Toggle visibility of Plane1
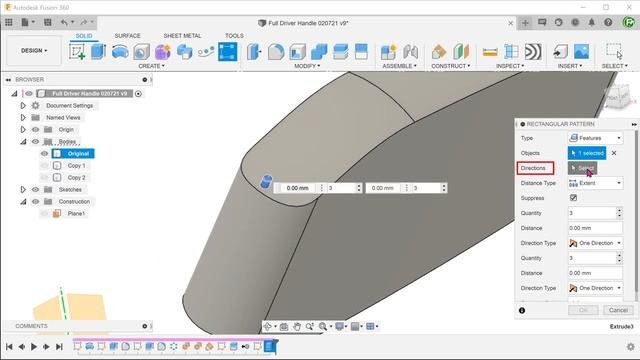 (44, 213)
